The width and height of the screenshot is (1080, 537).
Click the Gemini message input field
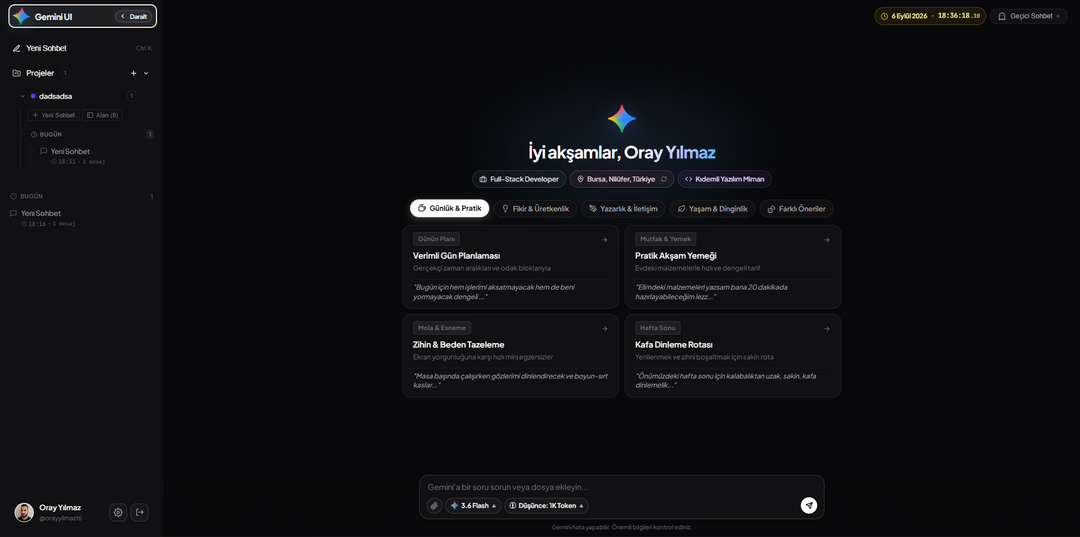point(621,487)
